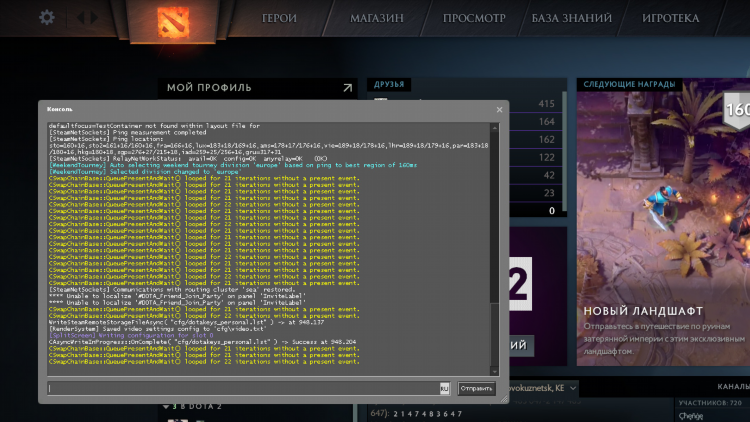Go back with the left arrow

(x=80, y=18)
